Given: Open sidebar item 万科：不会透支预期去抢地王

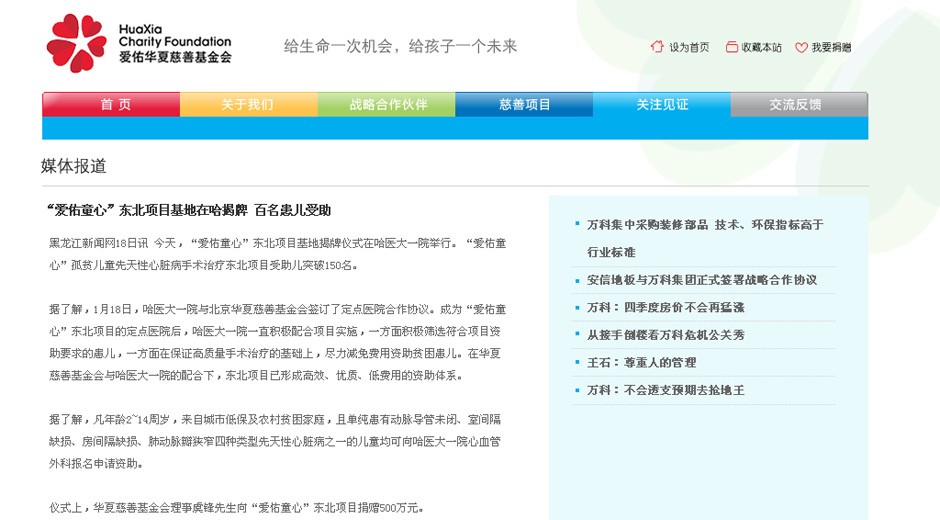Looking at the screenshot, I should [665, 390].
